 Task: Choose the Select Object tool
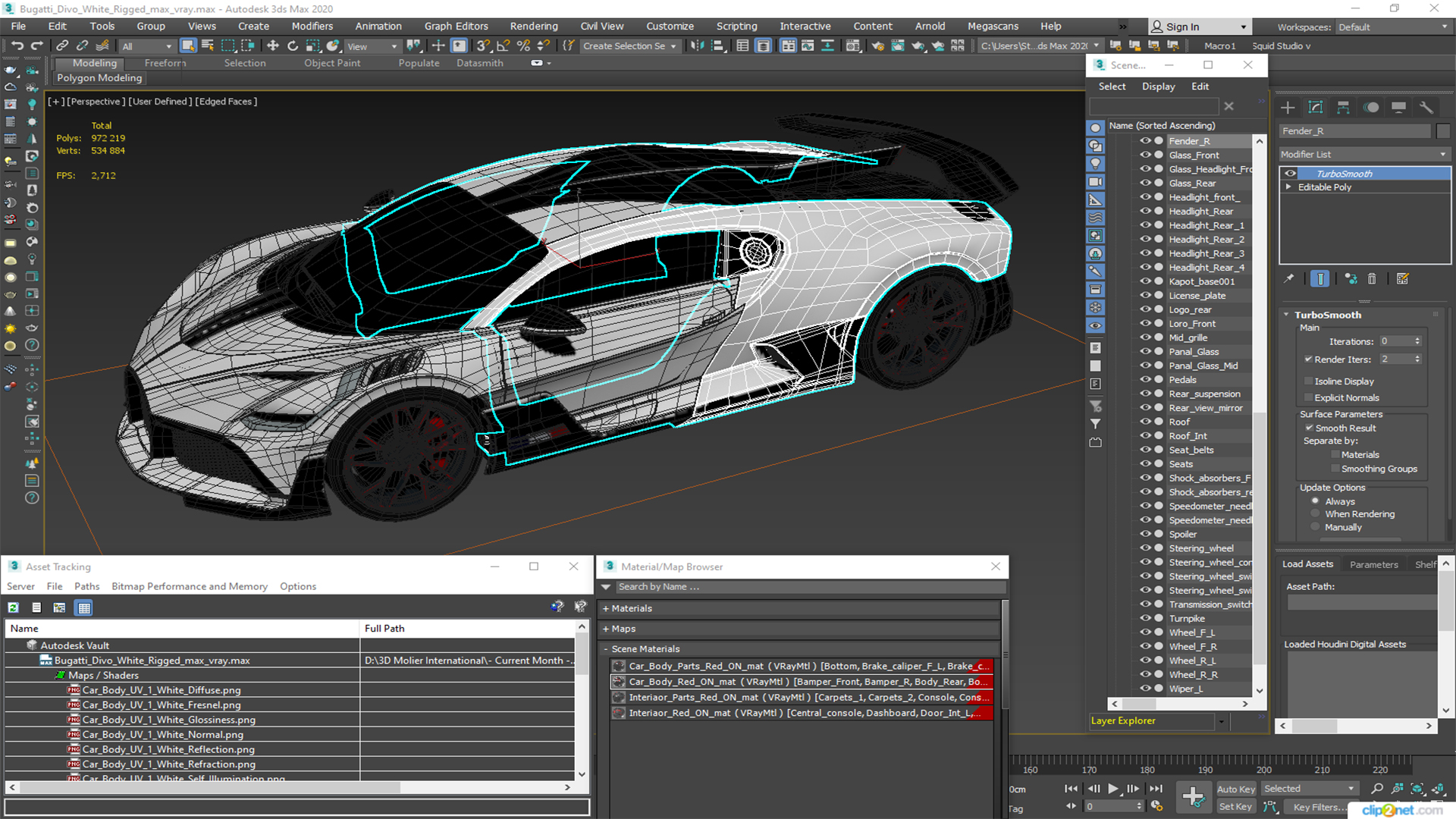tap(188, 45)
